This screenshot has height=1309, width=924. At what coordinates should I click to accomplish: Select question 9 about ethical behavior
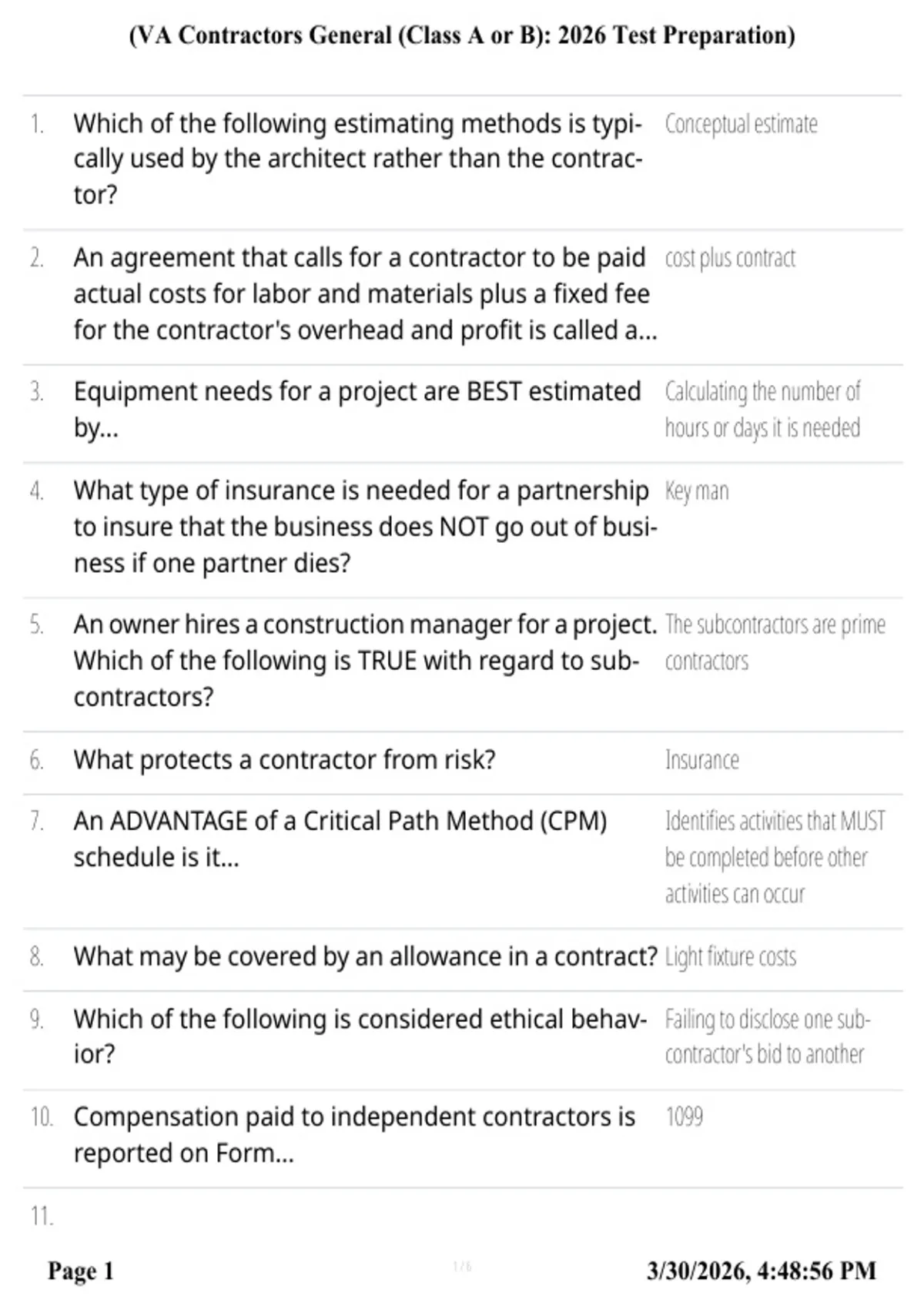pyautogui.click(x=360, y=1036)
